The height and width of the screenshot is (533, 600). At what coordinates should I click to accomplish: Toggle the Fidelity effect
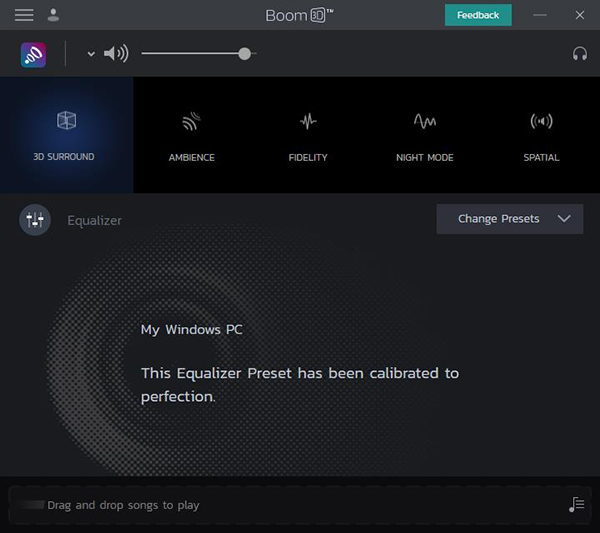(308, 134)
